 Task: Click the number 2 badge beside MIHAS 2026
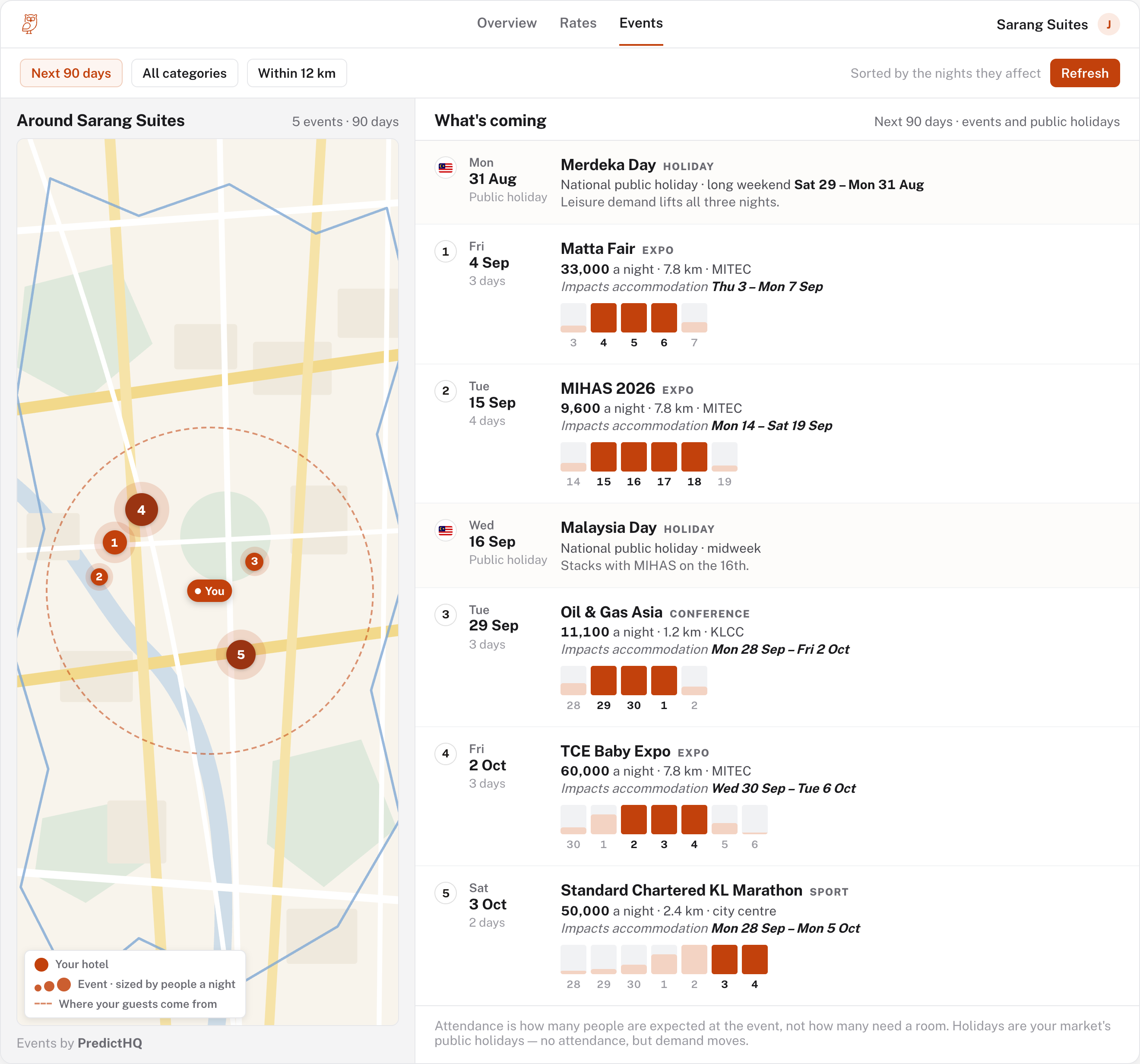pyautogui.click(x=446, y=391)
